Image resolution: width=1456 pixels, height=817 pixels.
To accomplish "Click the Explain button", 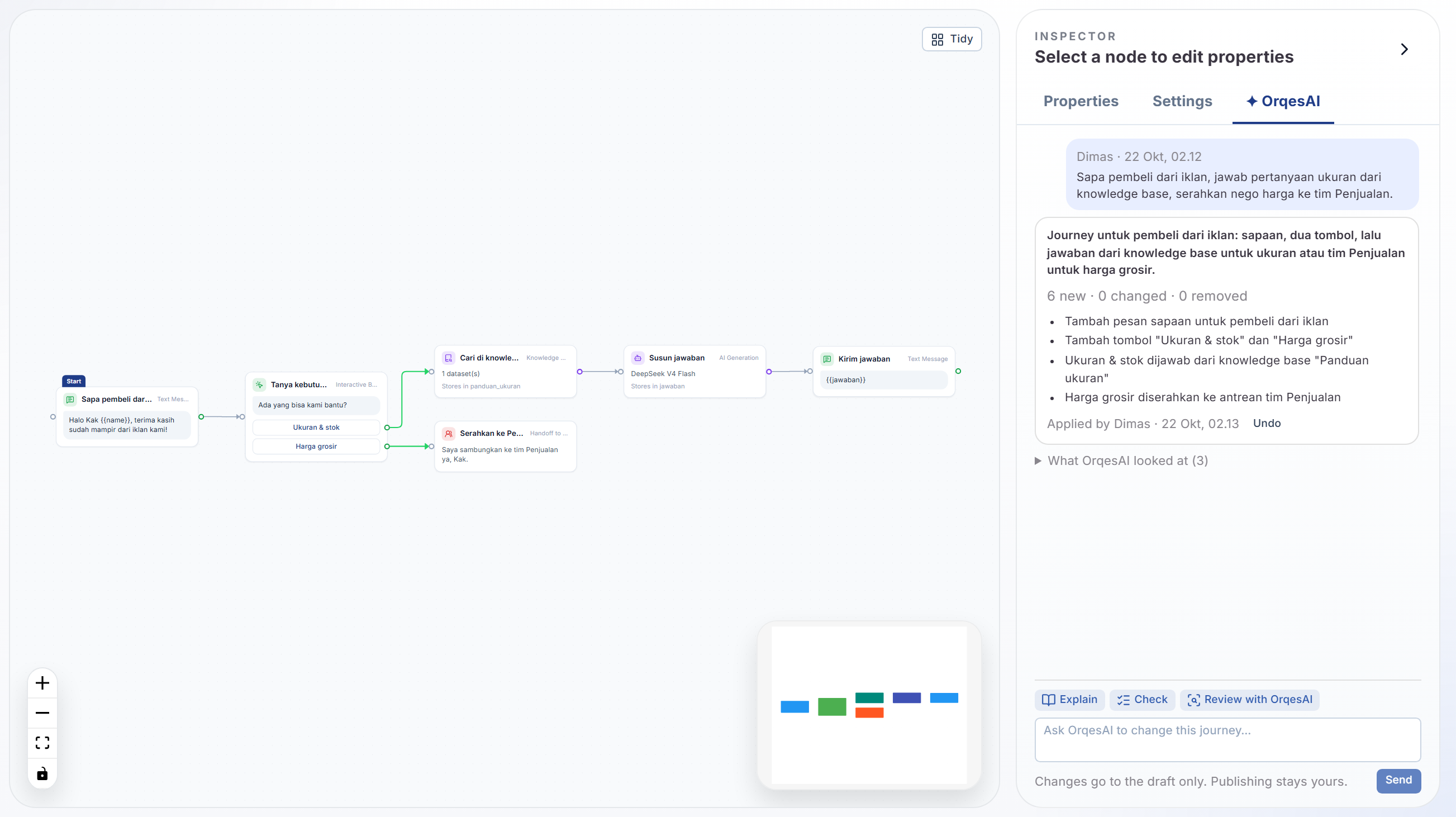I will pyautogui.click(x=1069, y=700).
